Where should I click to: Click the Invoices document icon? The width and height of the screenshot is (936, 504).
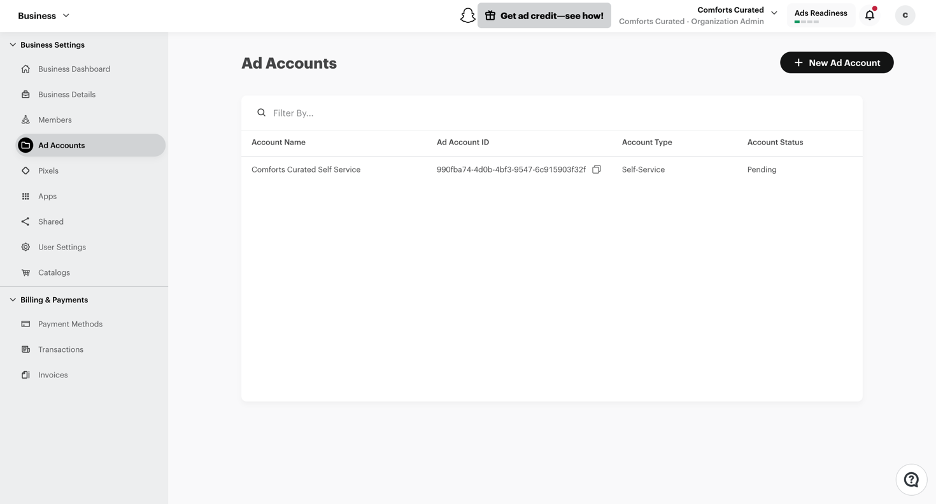pyautogui.click(x=26, y=375)
